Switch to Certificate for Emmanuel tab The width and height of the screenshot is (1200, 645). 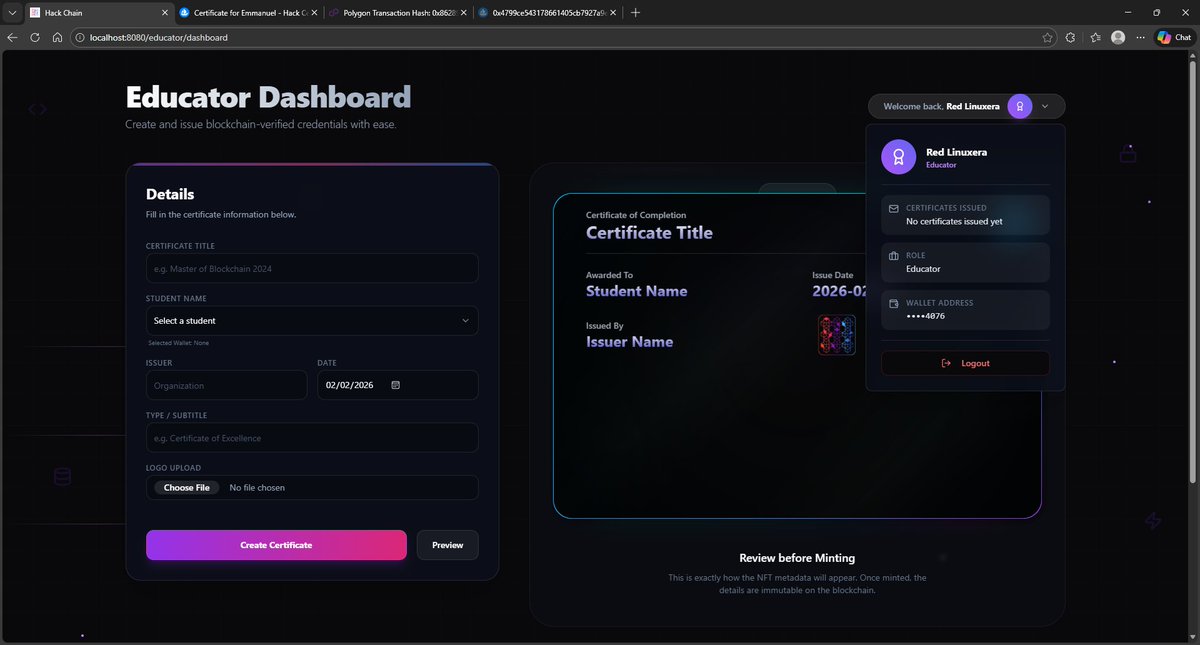coord(250,12)
